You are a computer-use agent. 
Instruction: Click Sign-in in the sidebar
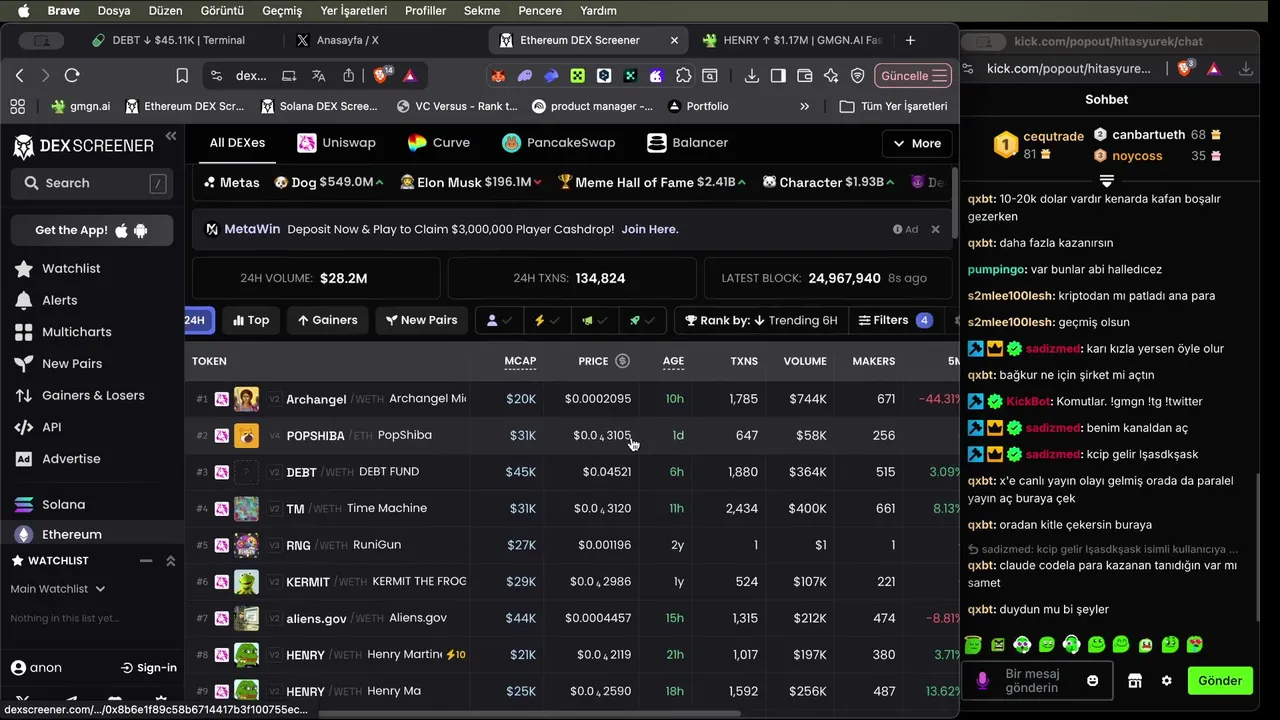coord(149,668)
